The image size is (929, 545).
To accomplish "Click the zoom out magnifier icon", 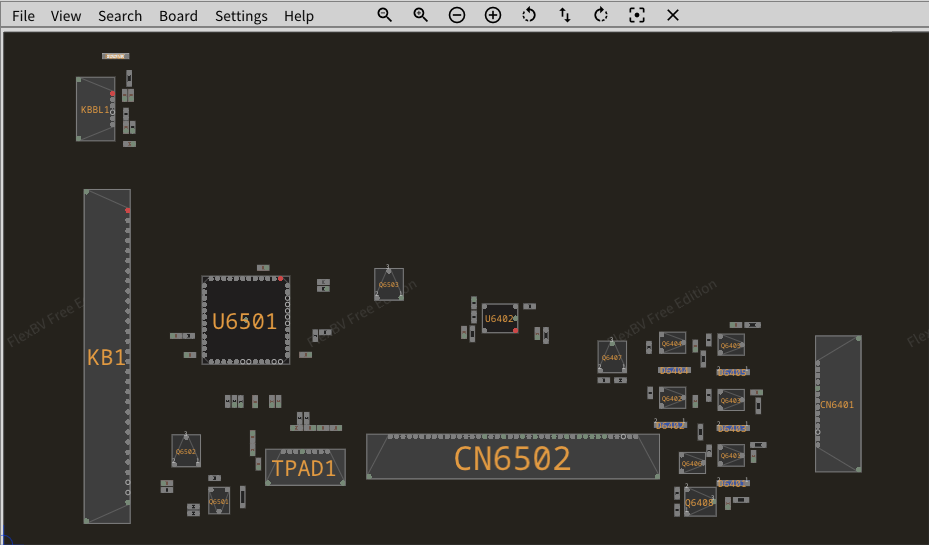I will (x=385, y=15).
